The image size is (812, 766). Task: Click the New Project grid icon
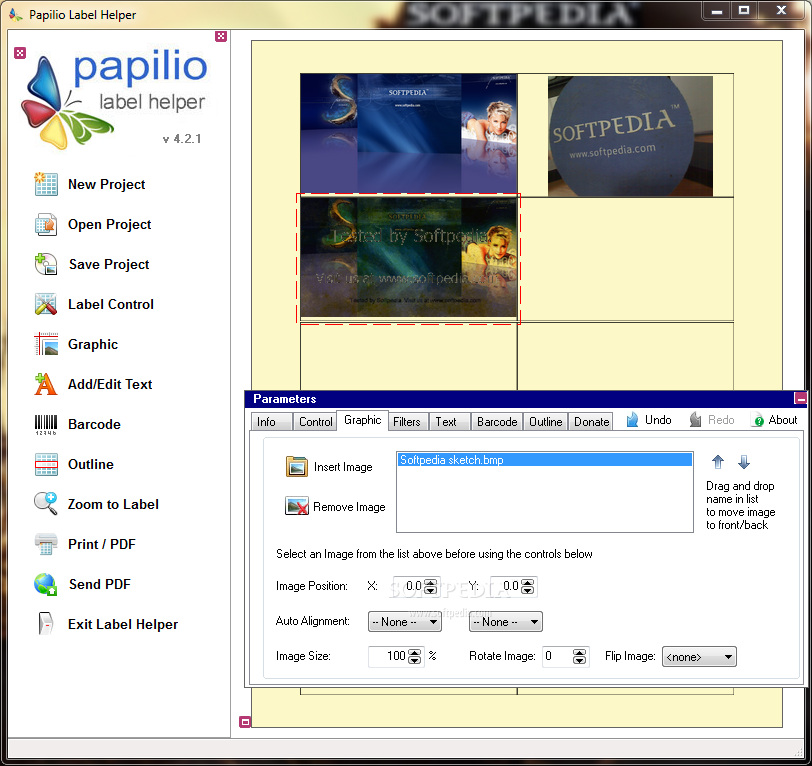click(x=46, y=184)
